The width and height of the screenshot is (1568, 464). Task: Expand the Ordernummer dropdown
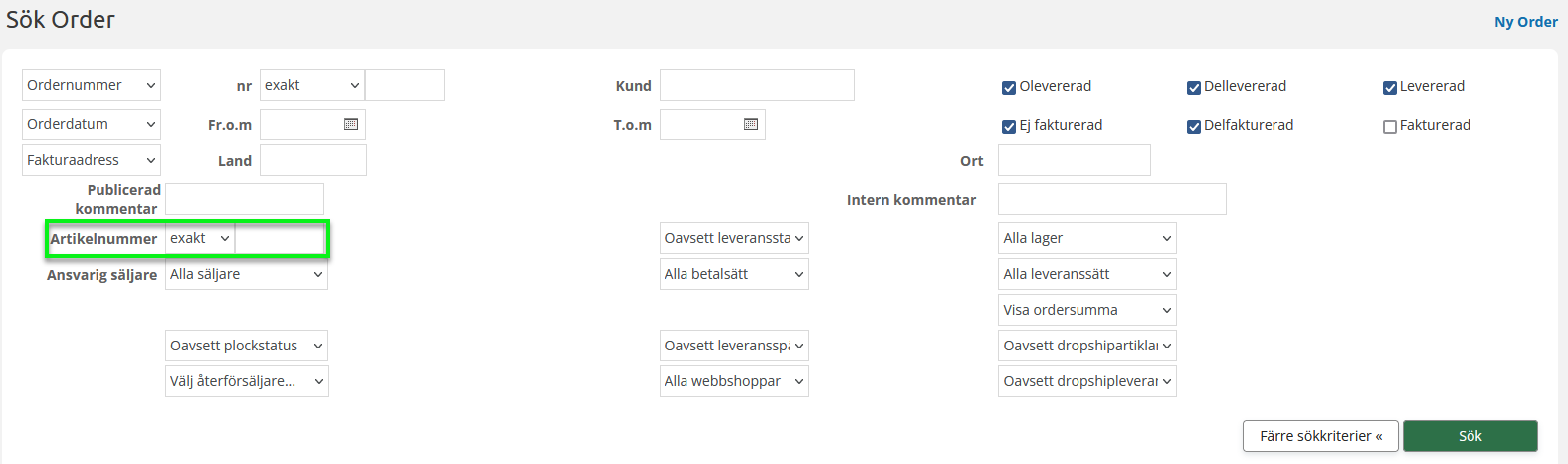click(91, 85)
